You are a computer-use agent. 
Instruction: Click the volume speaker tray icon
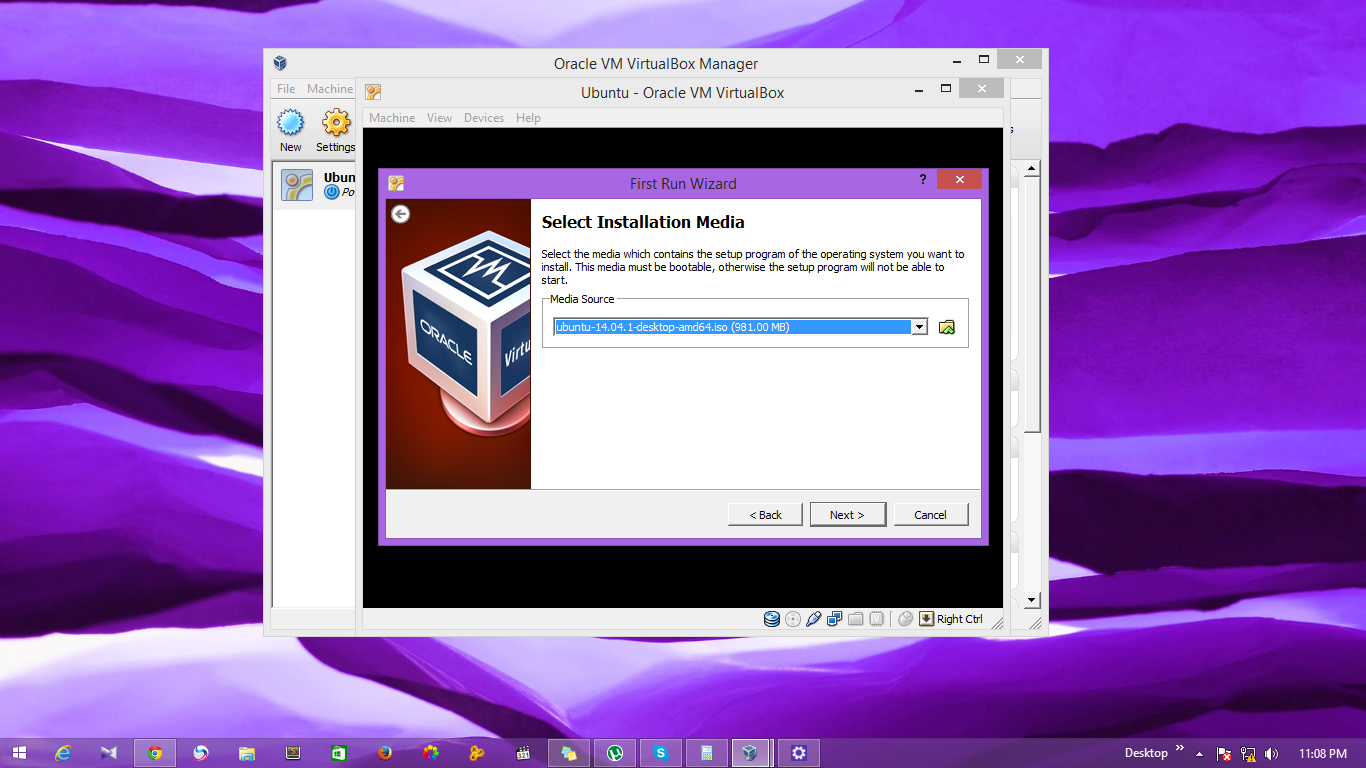point(1272,753)
